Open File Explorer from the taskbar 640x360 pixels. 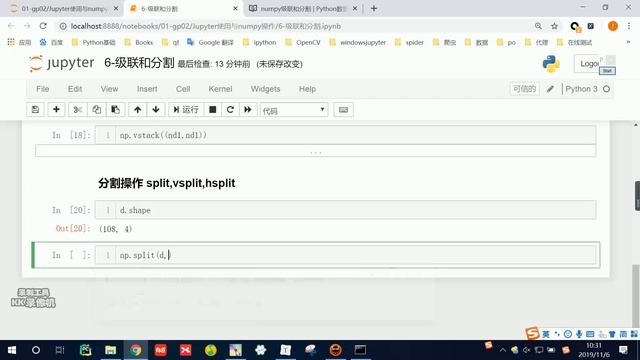tap(111, 350)
